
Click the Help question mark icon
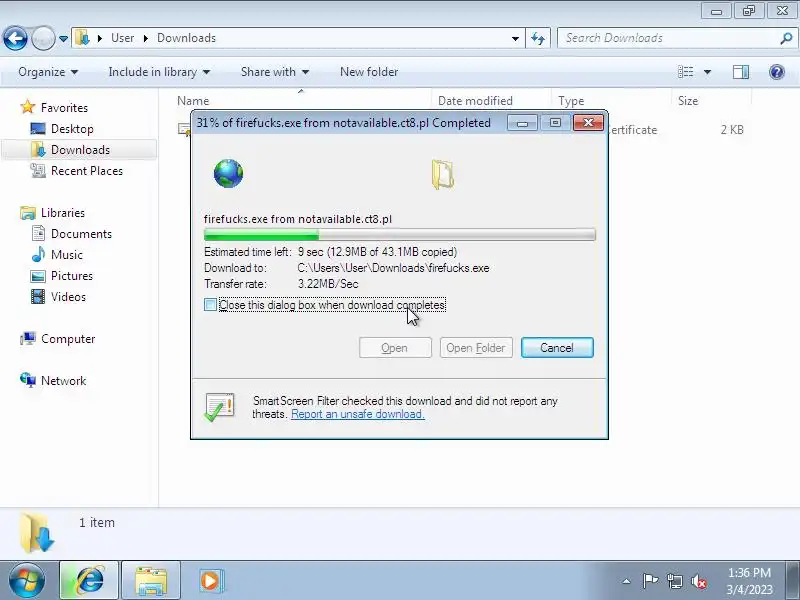[777, 72]
